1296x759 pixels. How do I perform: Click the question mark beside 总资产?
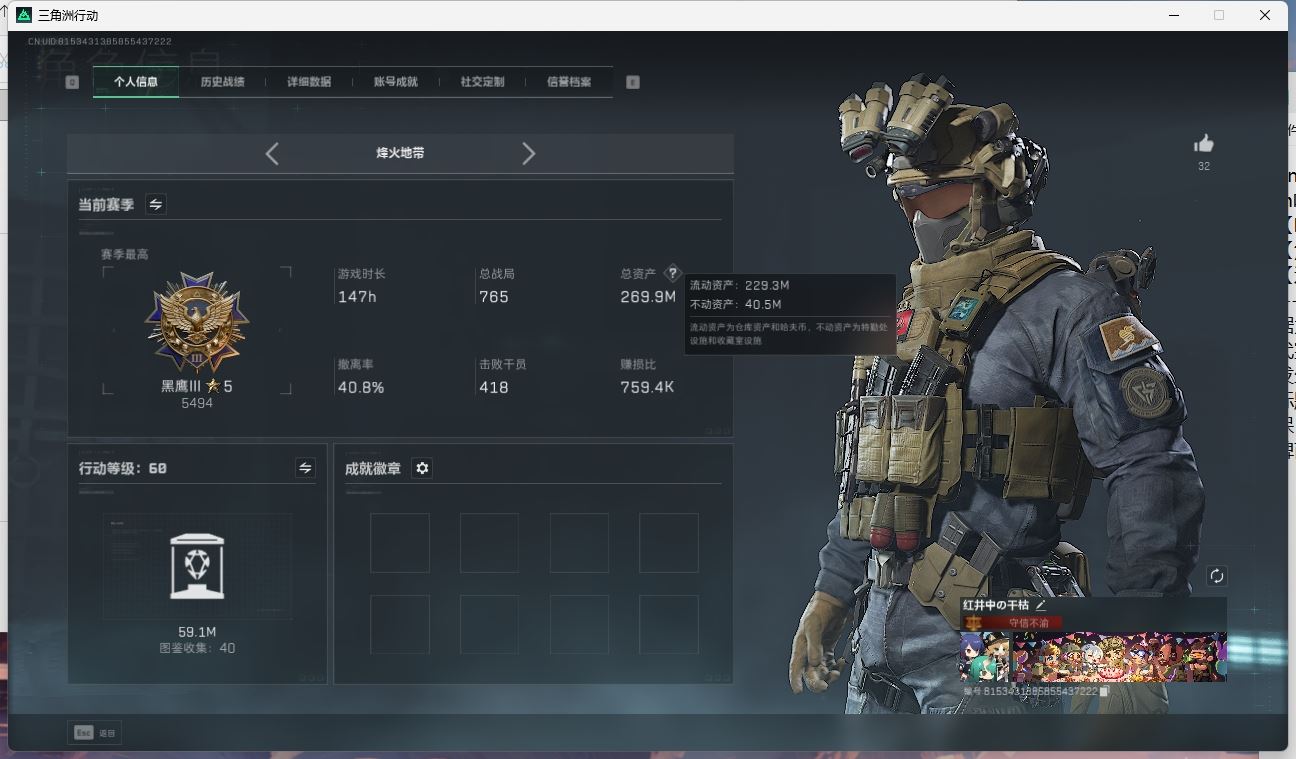(673, 273)
